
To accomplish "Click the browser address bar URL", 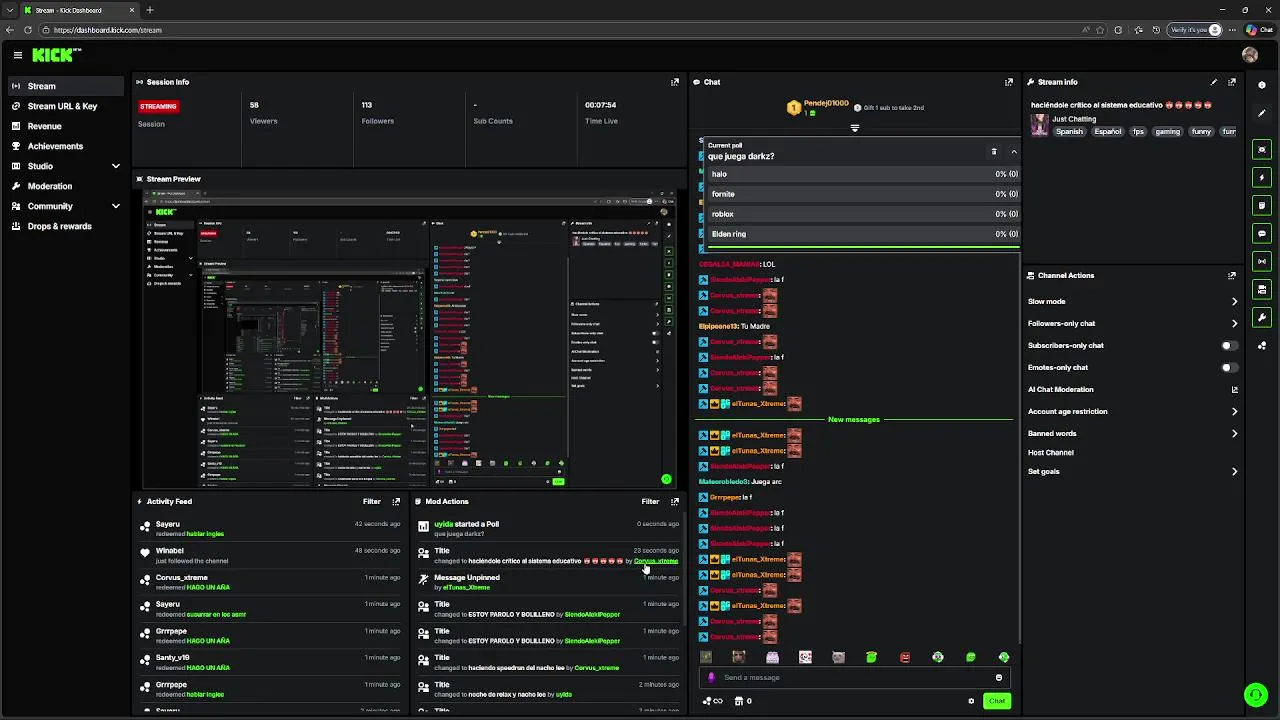I will (x=108, y=30).
